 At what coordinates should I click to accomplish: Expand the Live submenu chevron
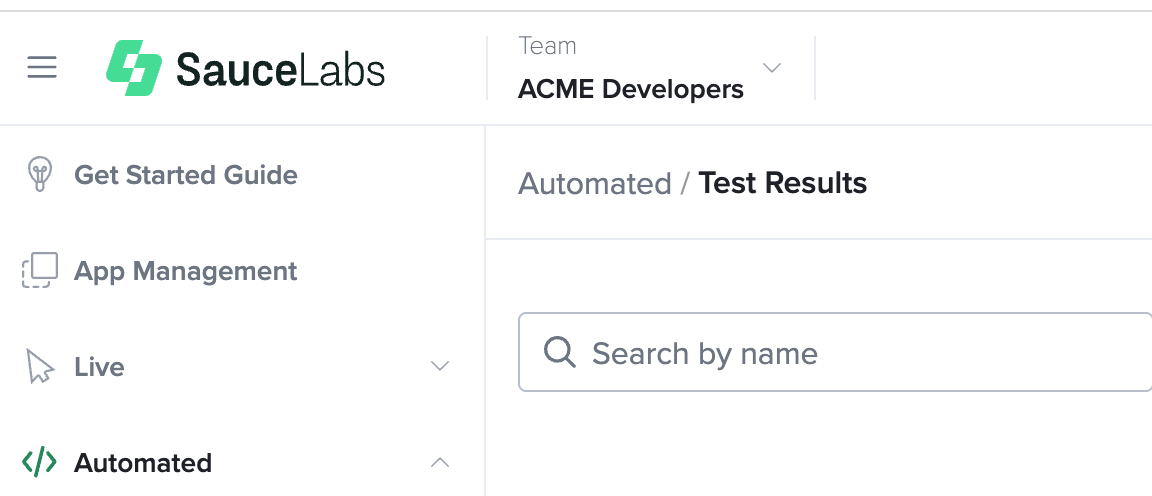tap(439, 366)
